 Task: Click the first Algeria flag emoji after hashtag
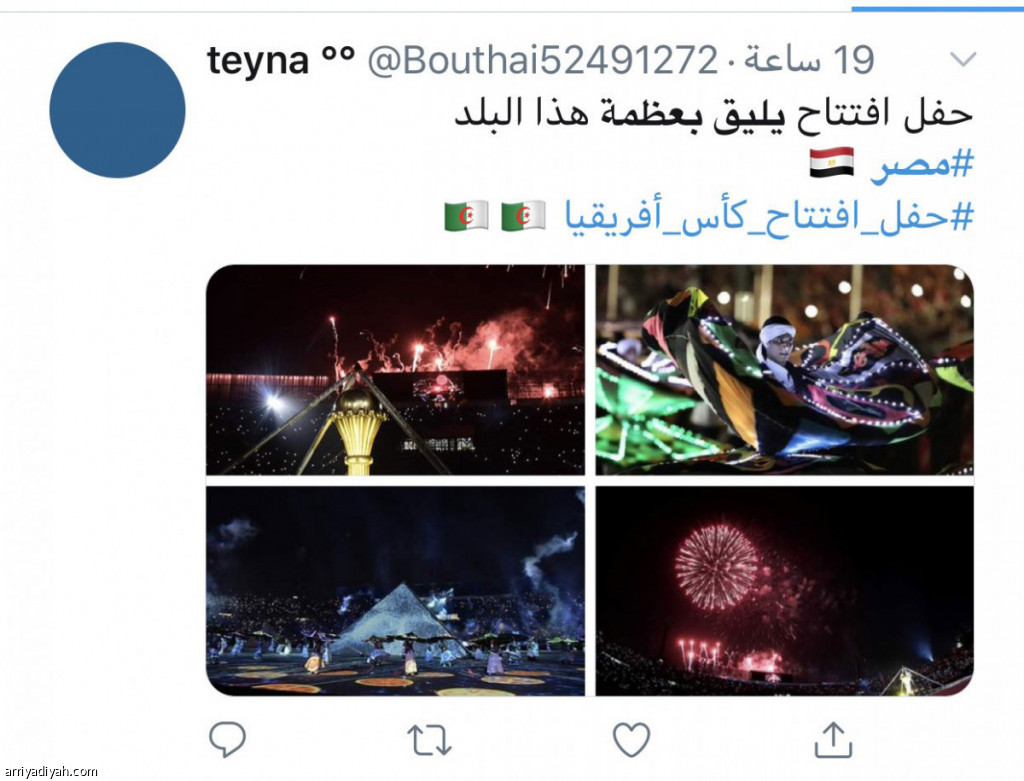point(523,215)
